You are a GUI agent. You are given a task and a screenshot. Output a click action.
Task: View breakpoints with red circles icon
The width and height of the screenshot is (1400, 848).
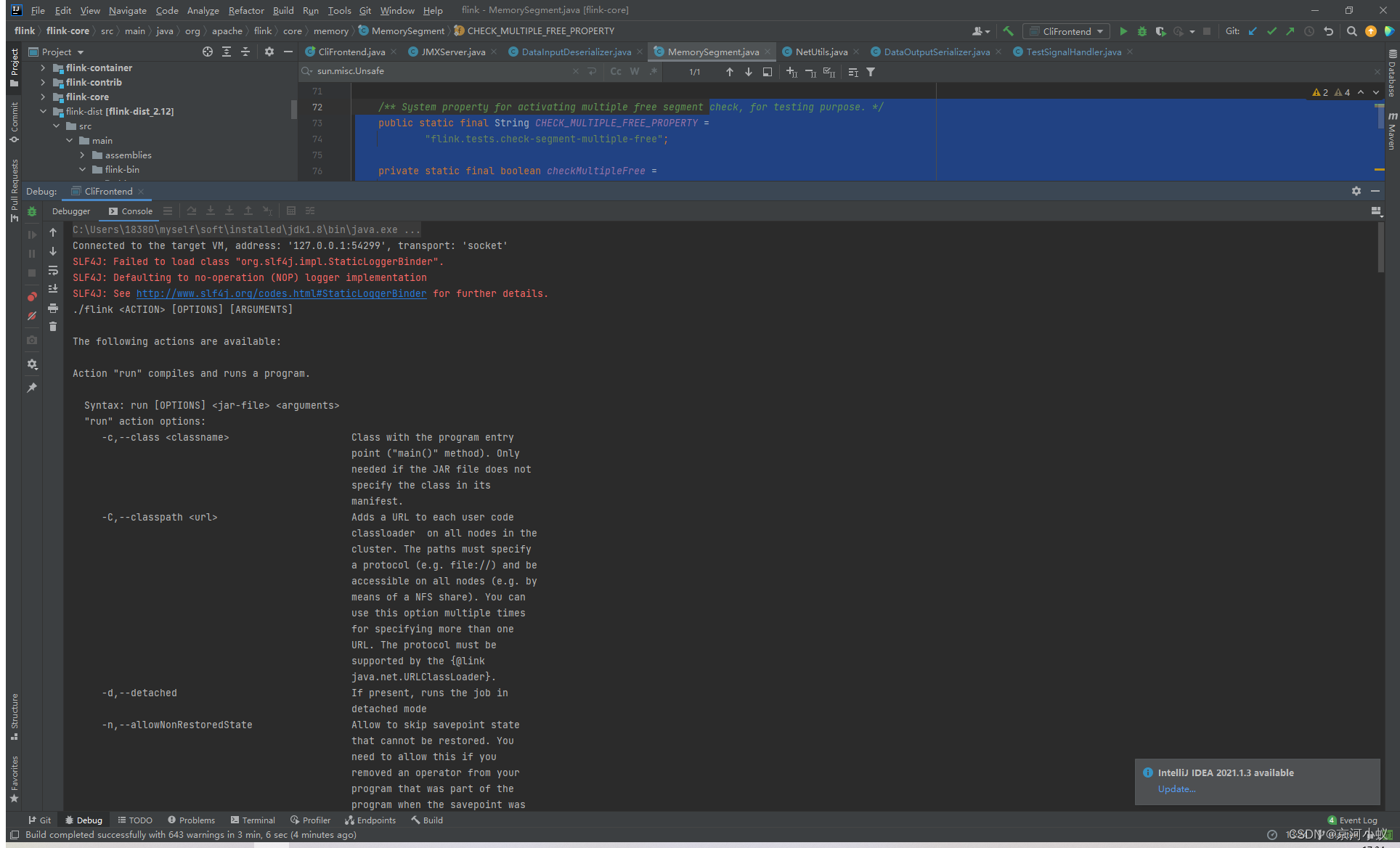click(32, 296)
